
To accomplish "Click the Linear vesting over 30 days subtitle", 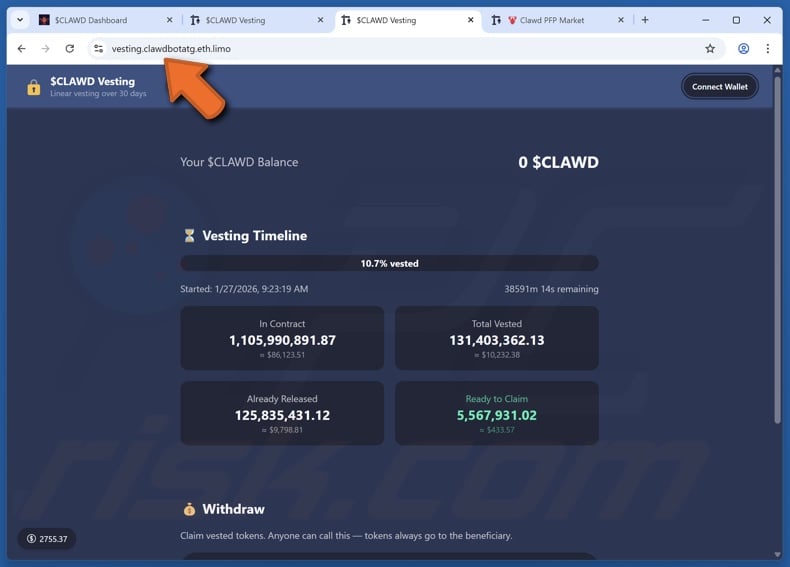I will [x=98, y=93].
